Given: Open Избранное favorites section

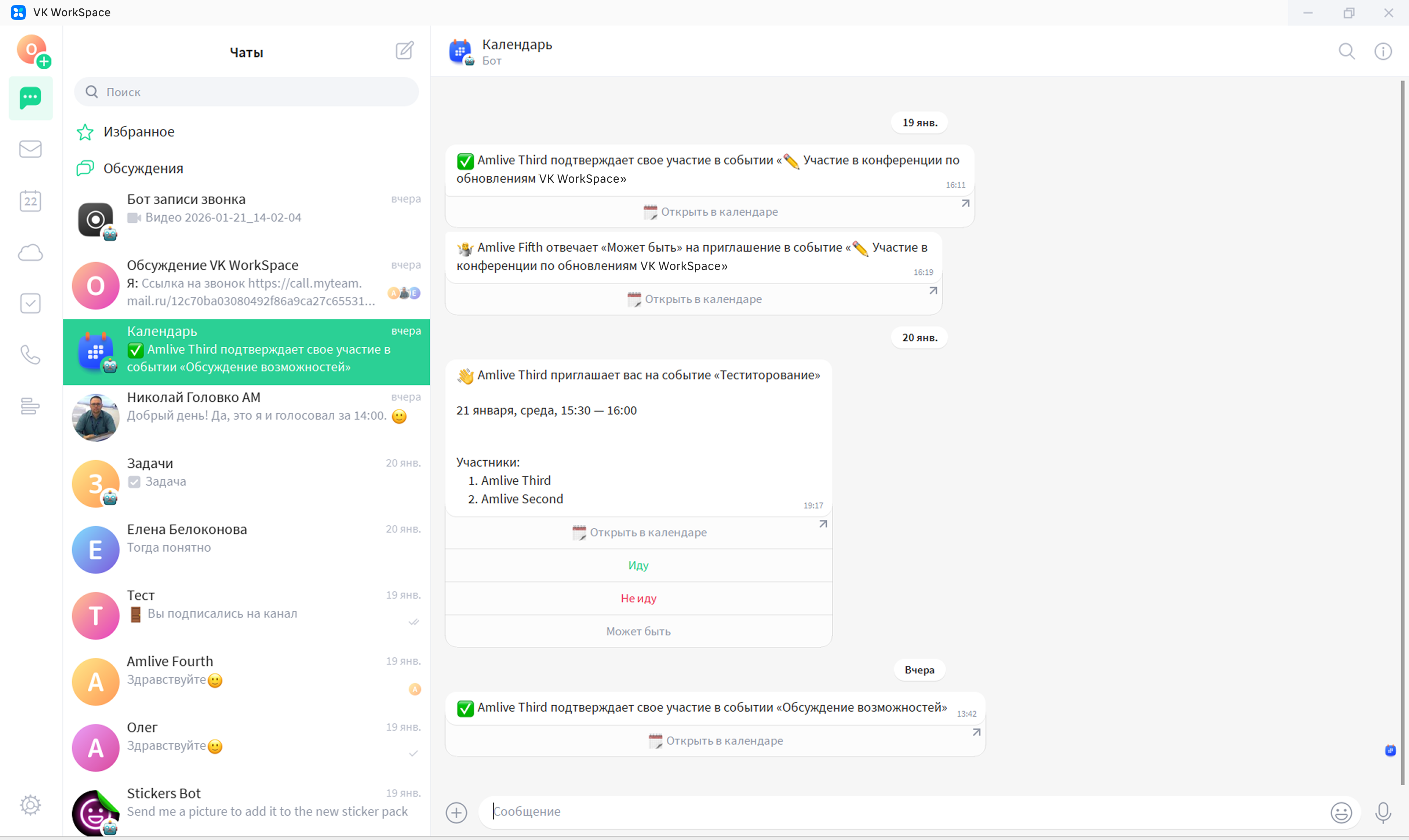Looking at the screenshot, I should (x=139, y=132).
